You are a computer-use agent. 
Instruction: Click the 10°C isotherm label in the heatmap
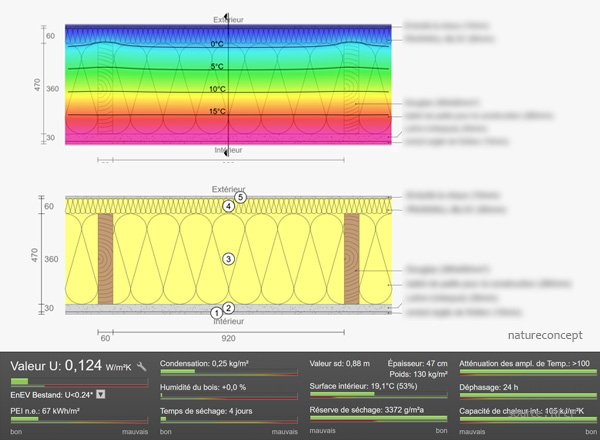217,89
